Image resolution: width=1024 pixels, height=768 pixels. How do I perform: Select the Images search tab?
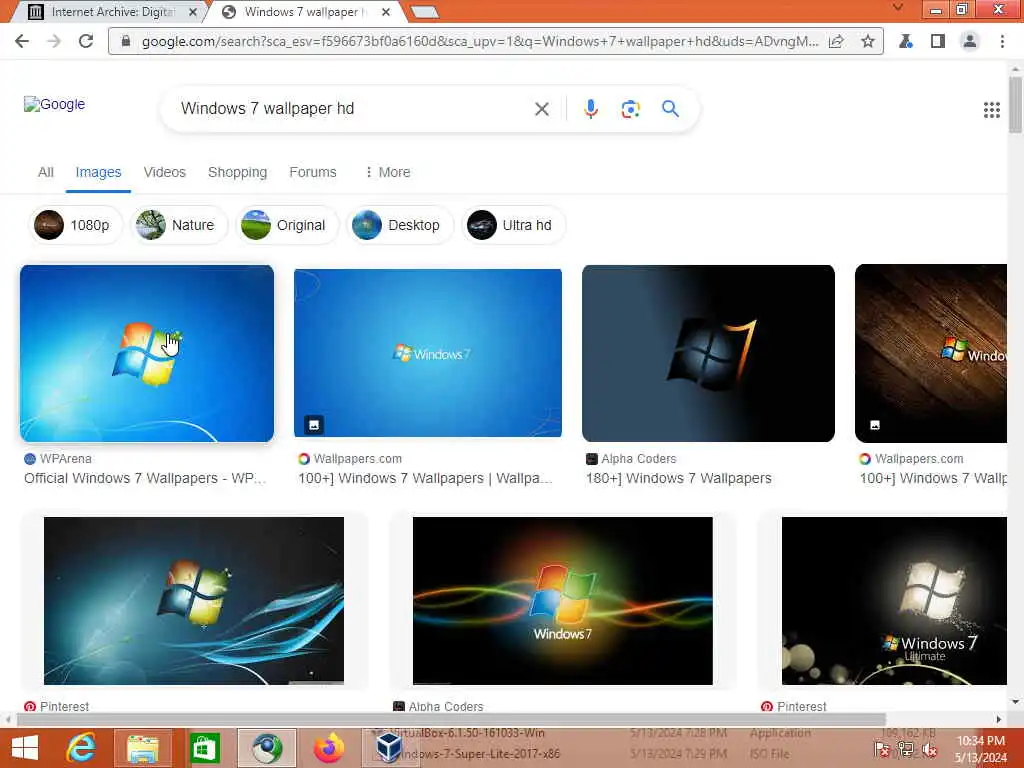pos(98,172)
